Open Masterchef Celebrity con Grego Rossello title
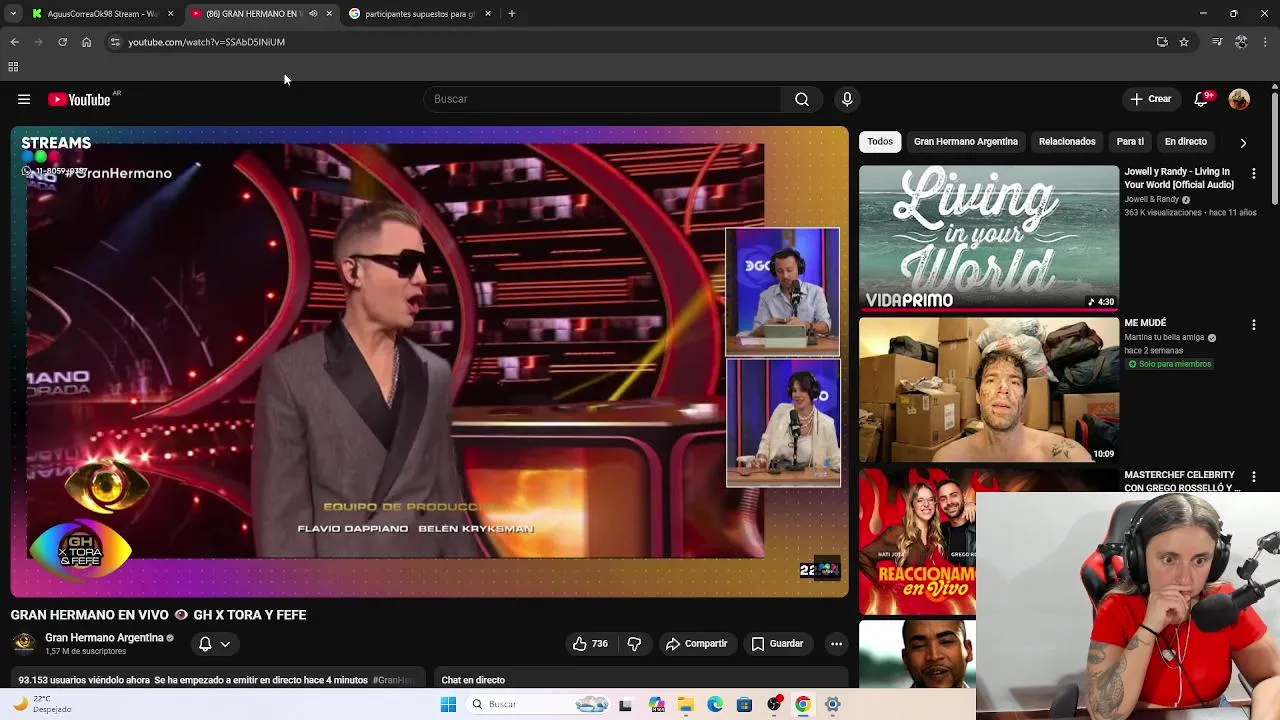Viewport: 1280px width, 720px height. coord(1181,481)
